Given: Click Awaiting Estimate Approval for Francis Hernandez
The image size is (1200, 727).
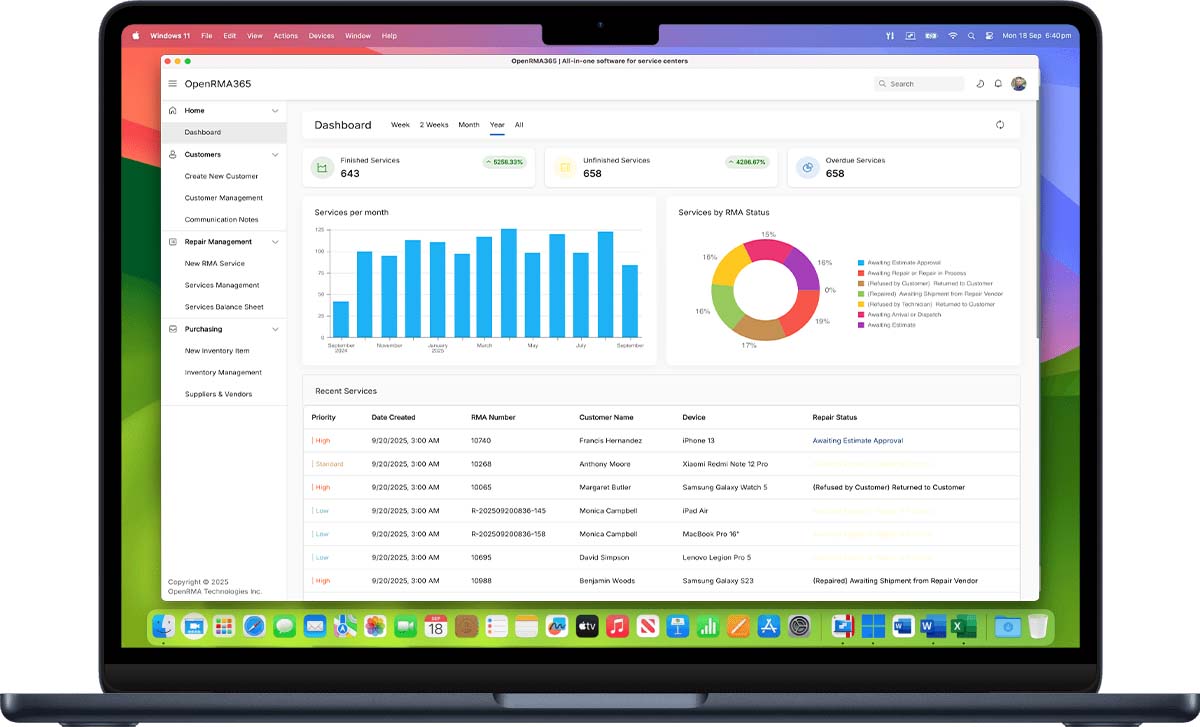Looking at the screenshot, I should click(858, 440).
